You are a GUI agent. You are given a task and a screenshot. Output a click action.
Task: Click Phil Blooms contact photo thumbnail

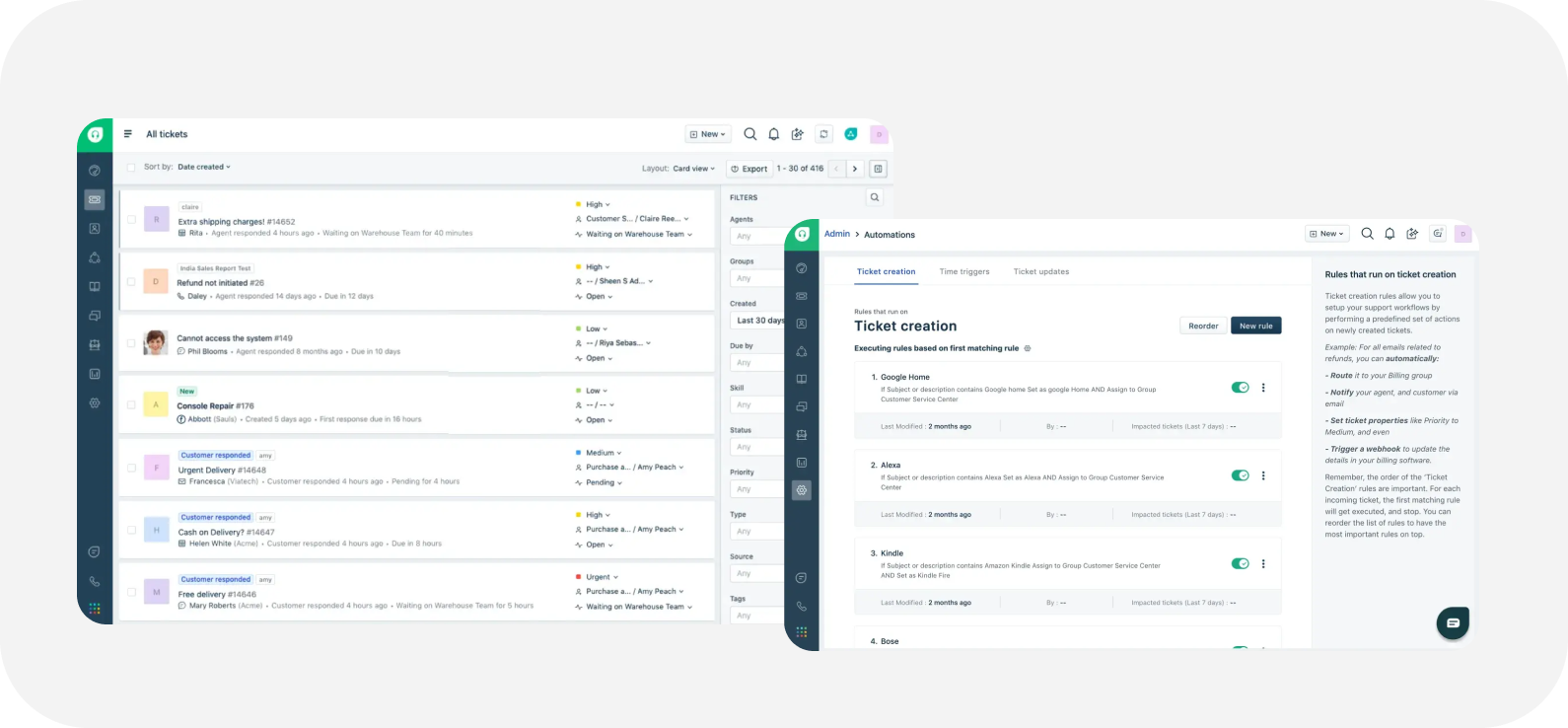[x=155, y=343]
